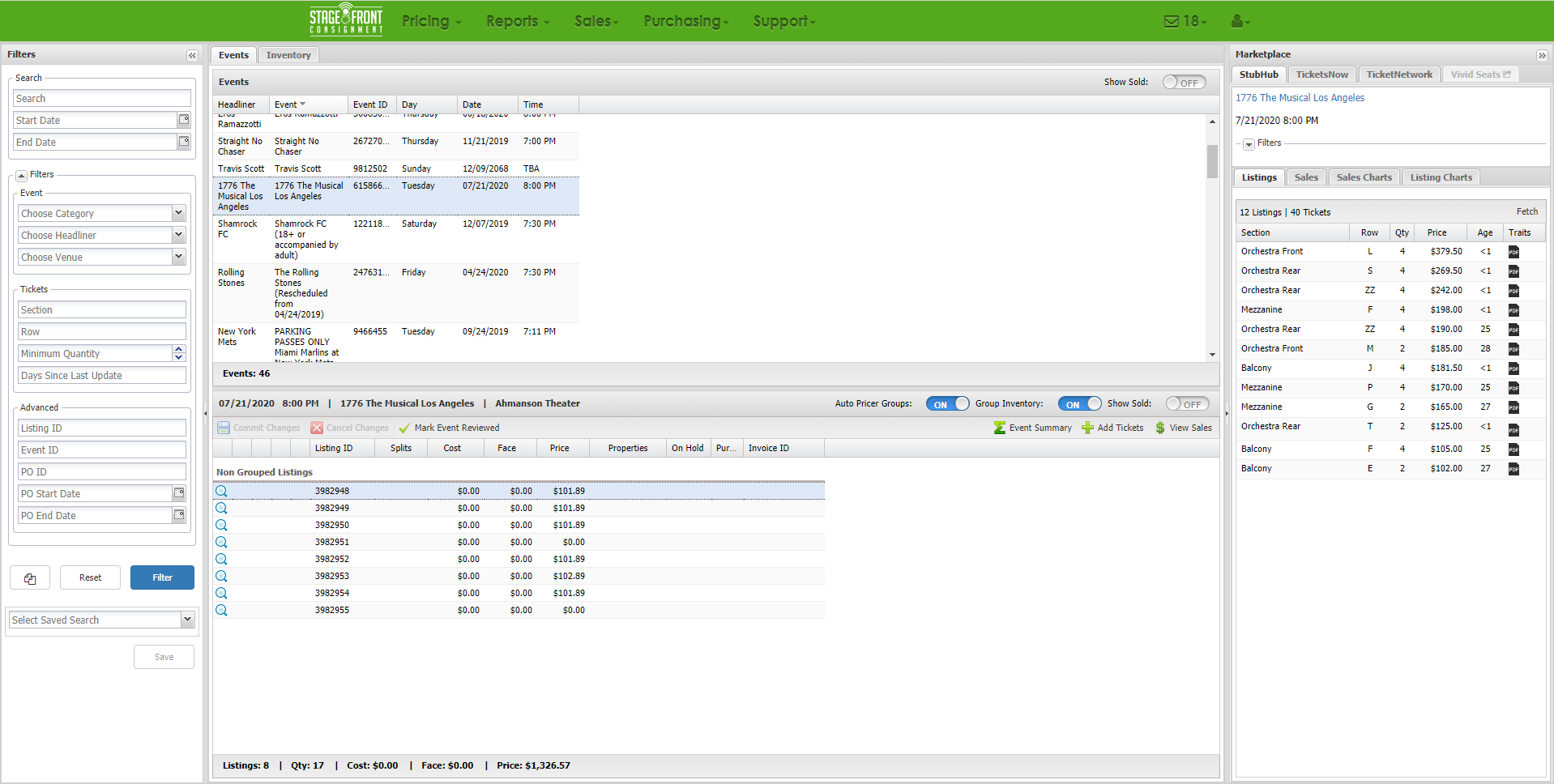Select the Shamrock FC event row

396,239
